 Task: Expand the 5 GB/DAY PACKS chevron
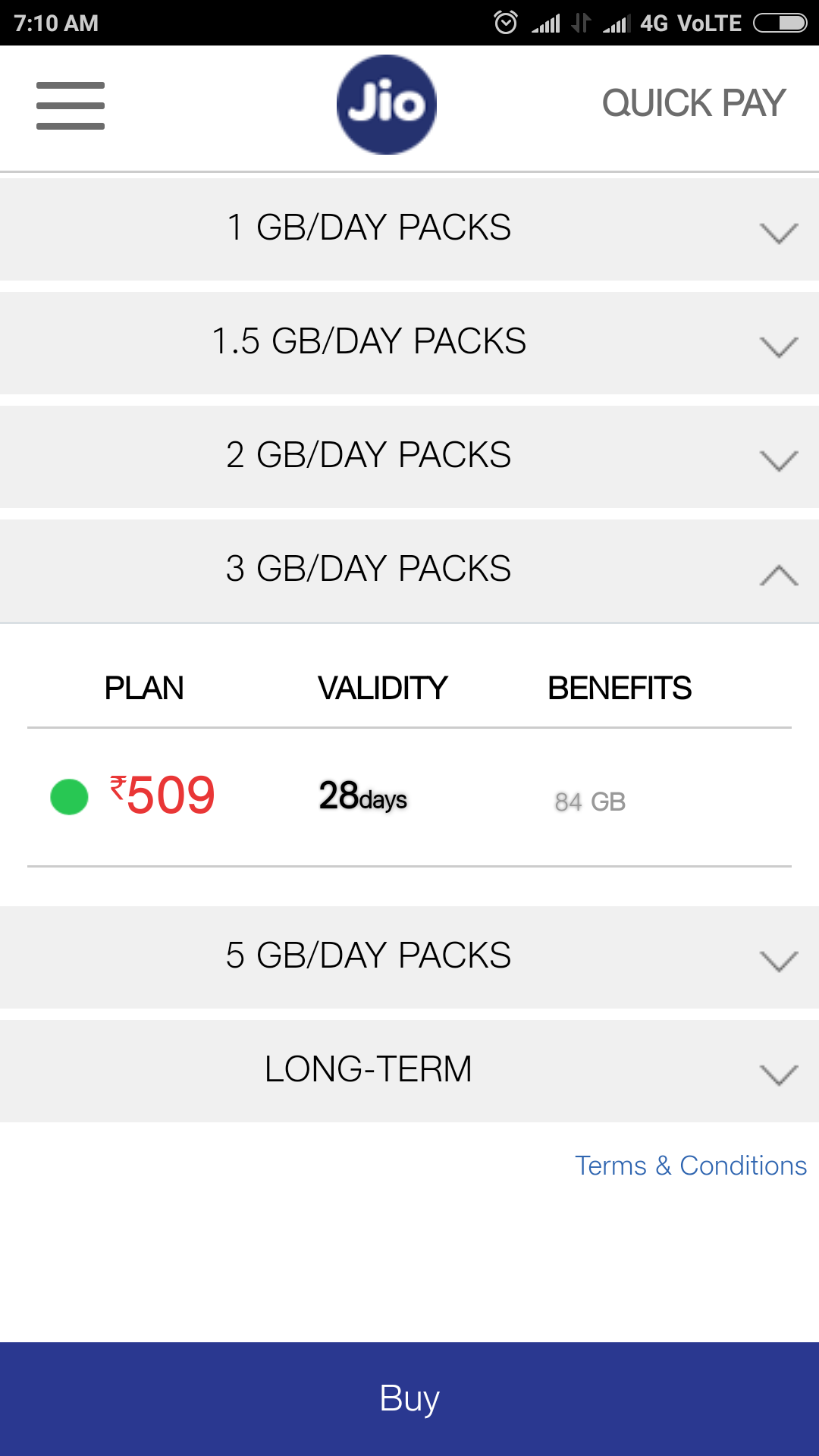tap(779, 961)
